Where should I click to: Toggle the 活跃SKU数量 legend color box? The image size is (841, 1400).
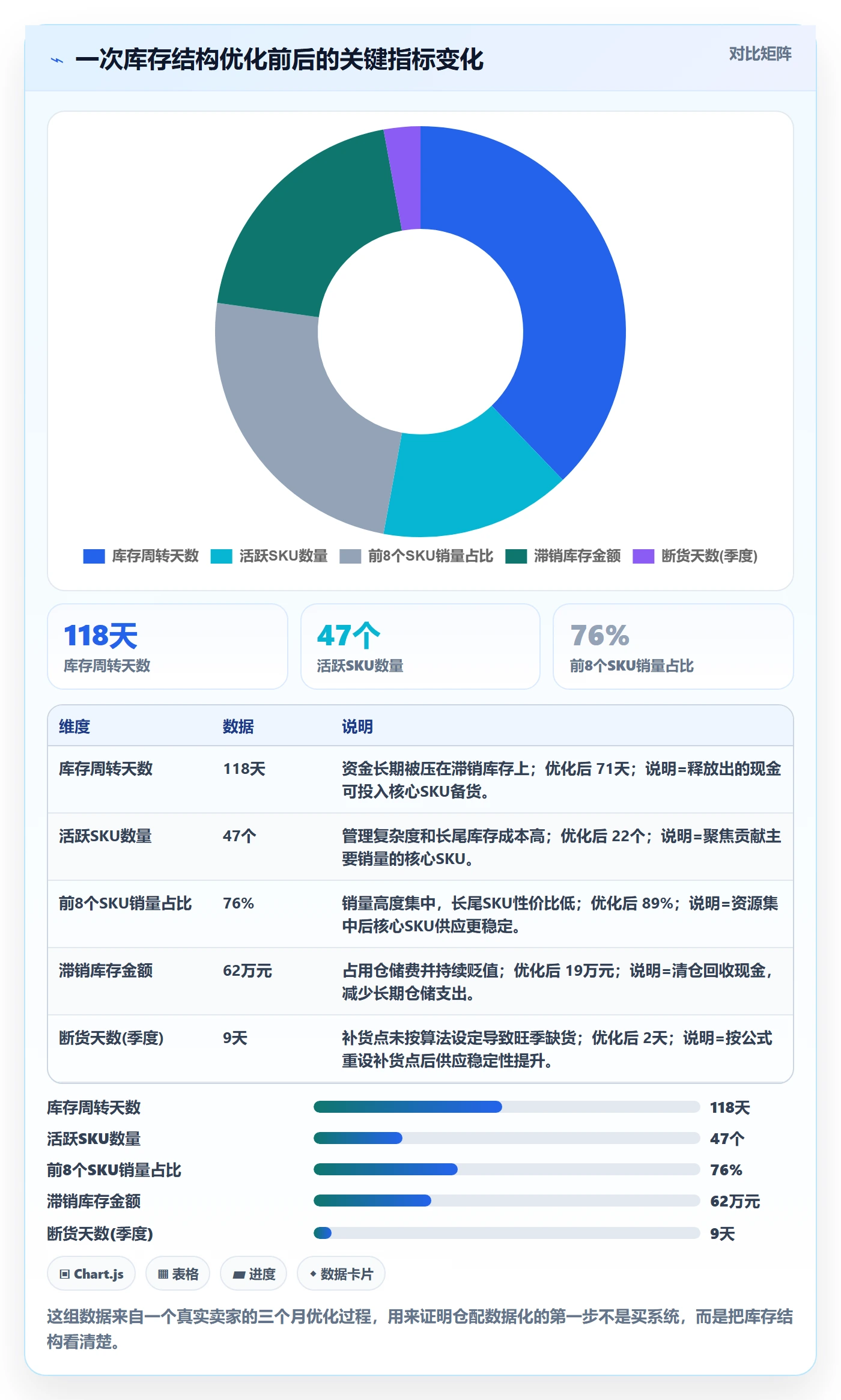click(x=221, y=556)
